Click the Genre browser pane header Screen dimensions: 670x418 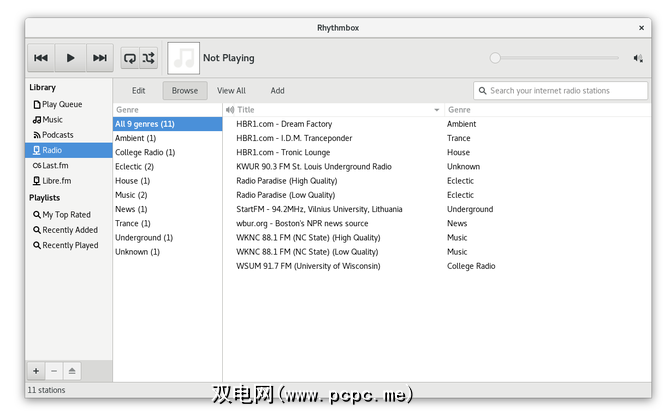(168, 110)
